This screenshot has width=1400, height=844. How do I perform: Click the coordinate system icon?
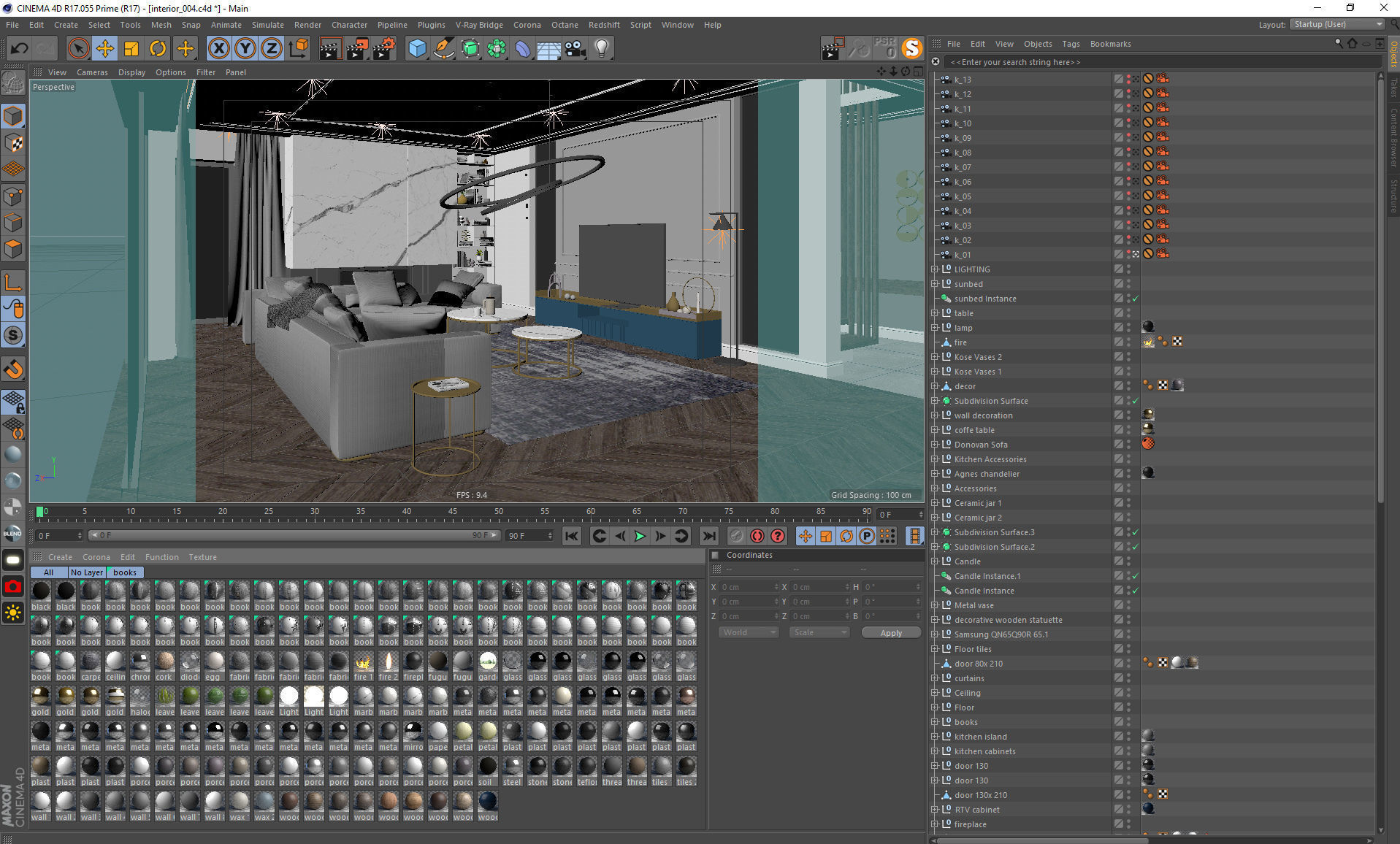point(299,49)
